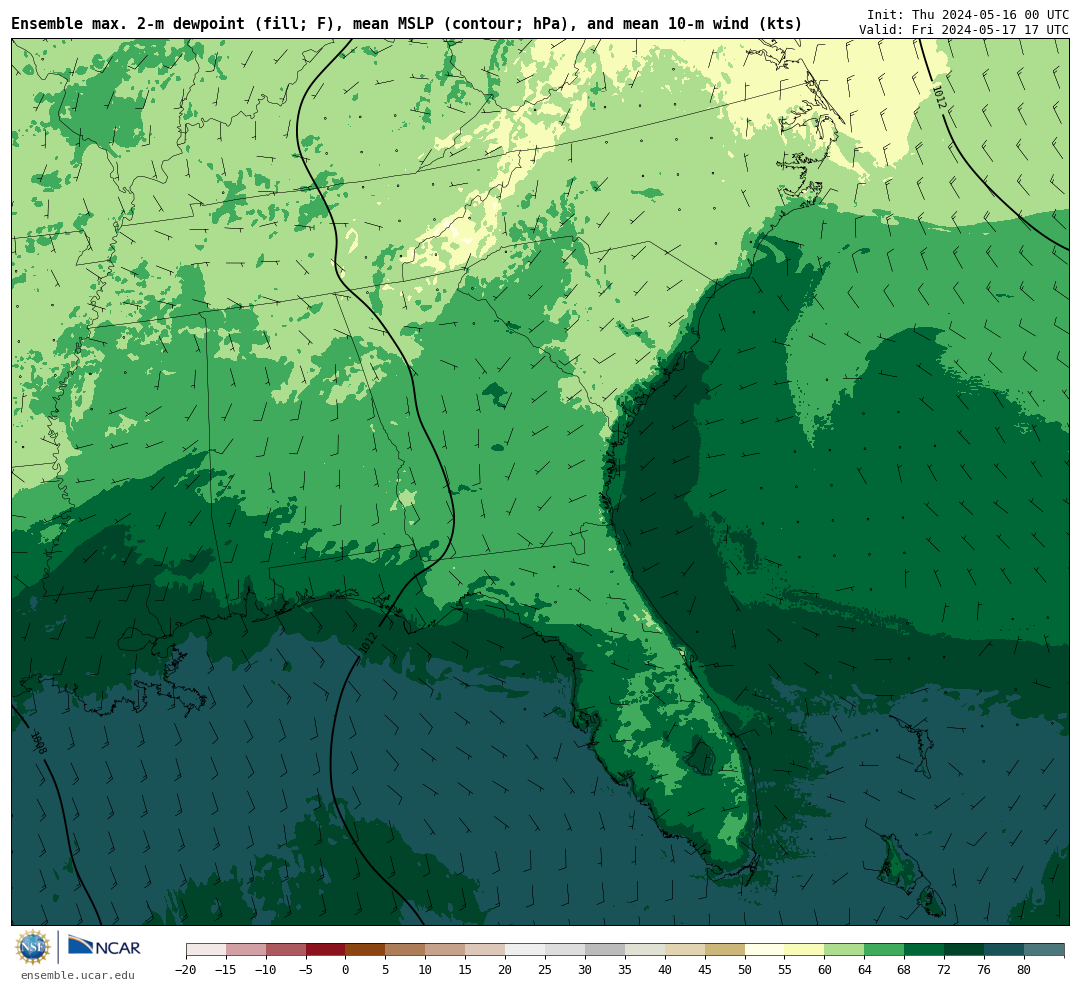Pick the light pink swatch between -20 and -15
Viewport: 1080px width, 988px height.
(x=206, y=950)
